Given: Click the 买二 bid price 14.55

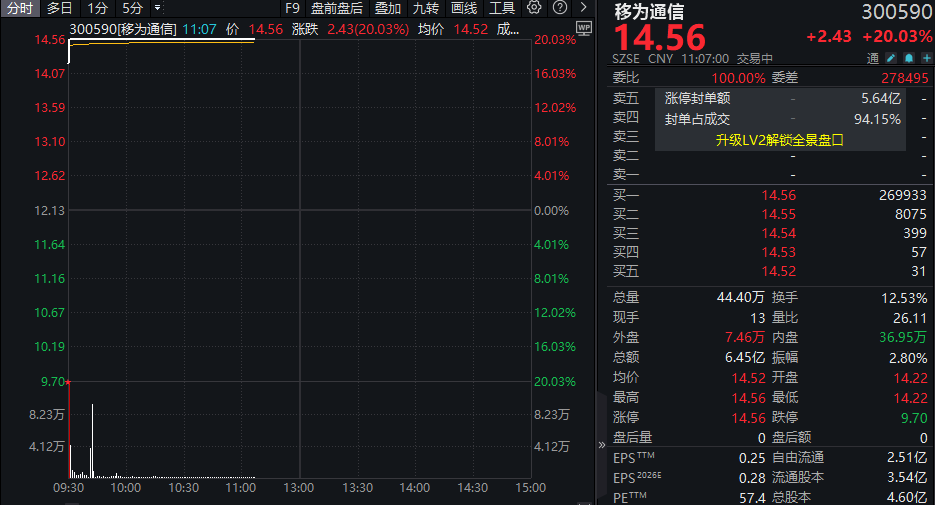Looking at the screenshot, I should click(x=778, y=214).
